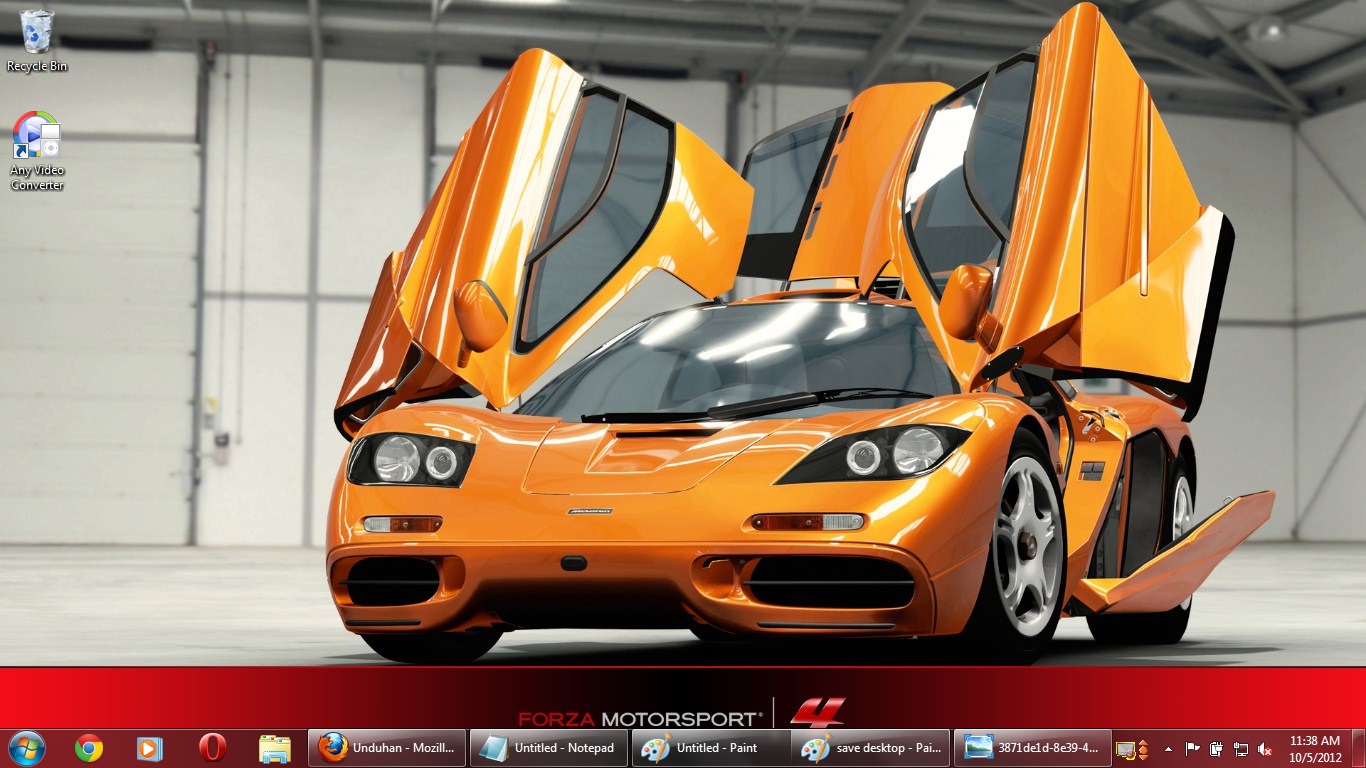
Task: Switch to Untitled - Notepad window
Action: click(x=549, y=748)
